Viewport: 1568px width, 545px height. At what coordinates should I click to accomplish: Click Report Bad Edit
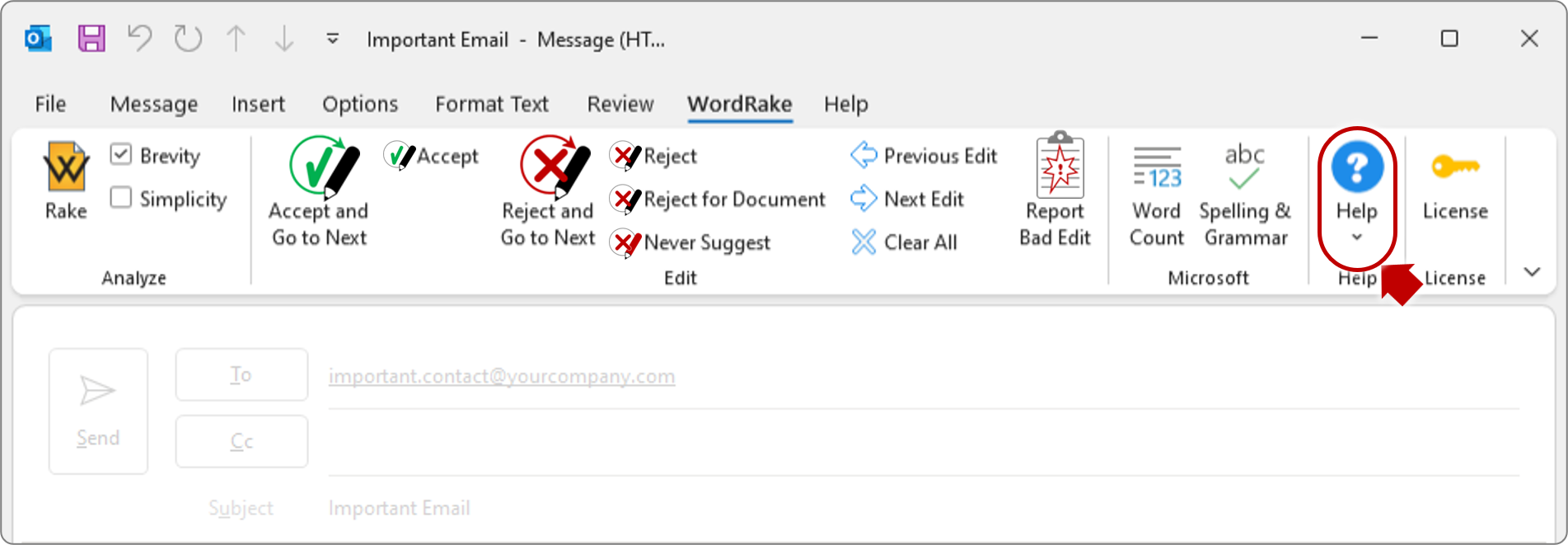coord(1055,190)
